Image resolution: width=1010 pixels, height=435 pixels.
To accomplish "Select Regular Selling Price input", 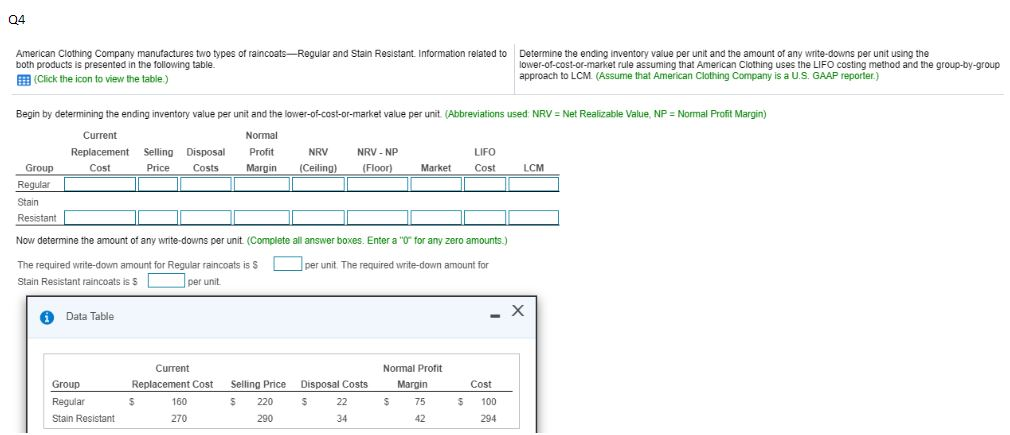I will pos(158,184).
